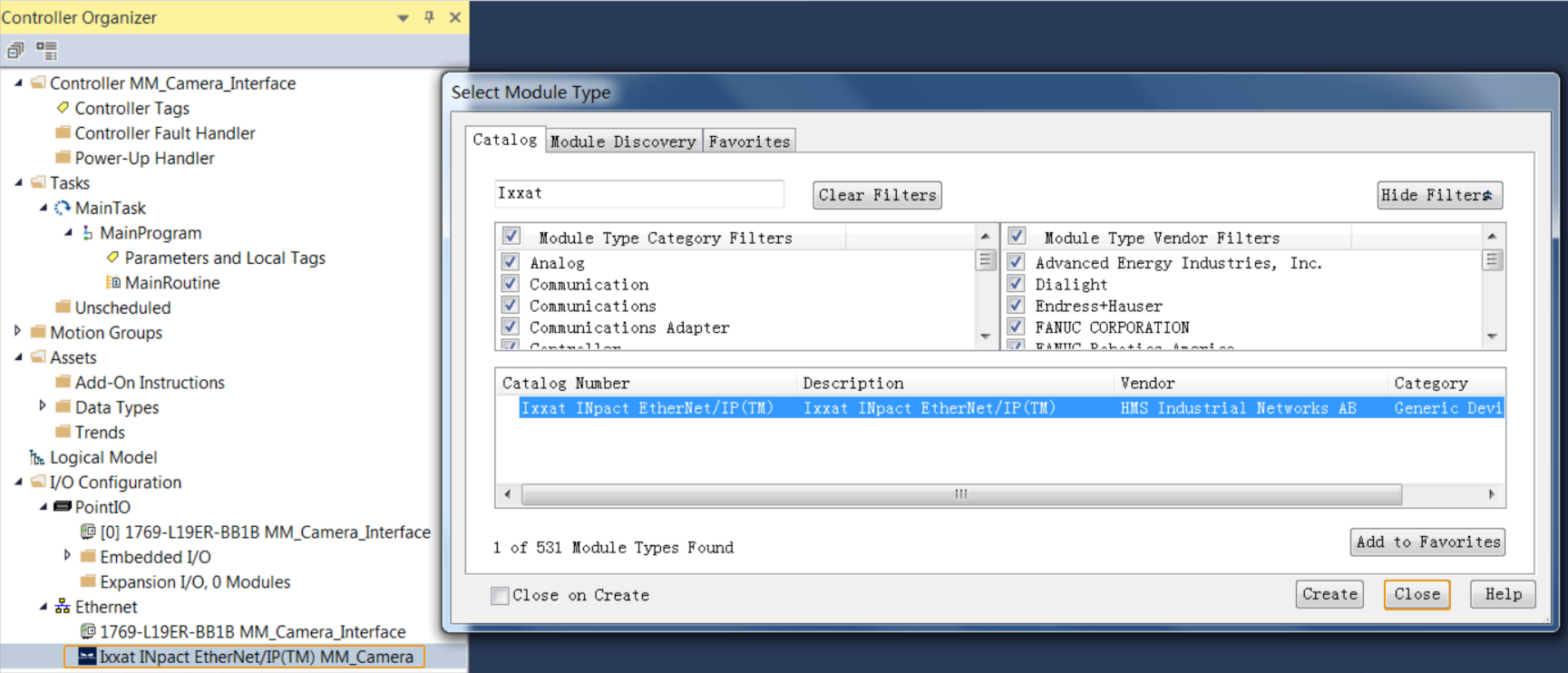This screenshot has height=673, width=1568.
Task: Open the Favorites tab
Action: click(749, 141)
